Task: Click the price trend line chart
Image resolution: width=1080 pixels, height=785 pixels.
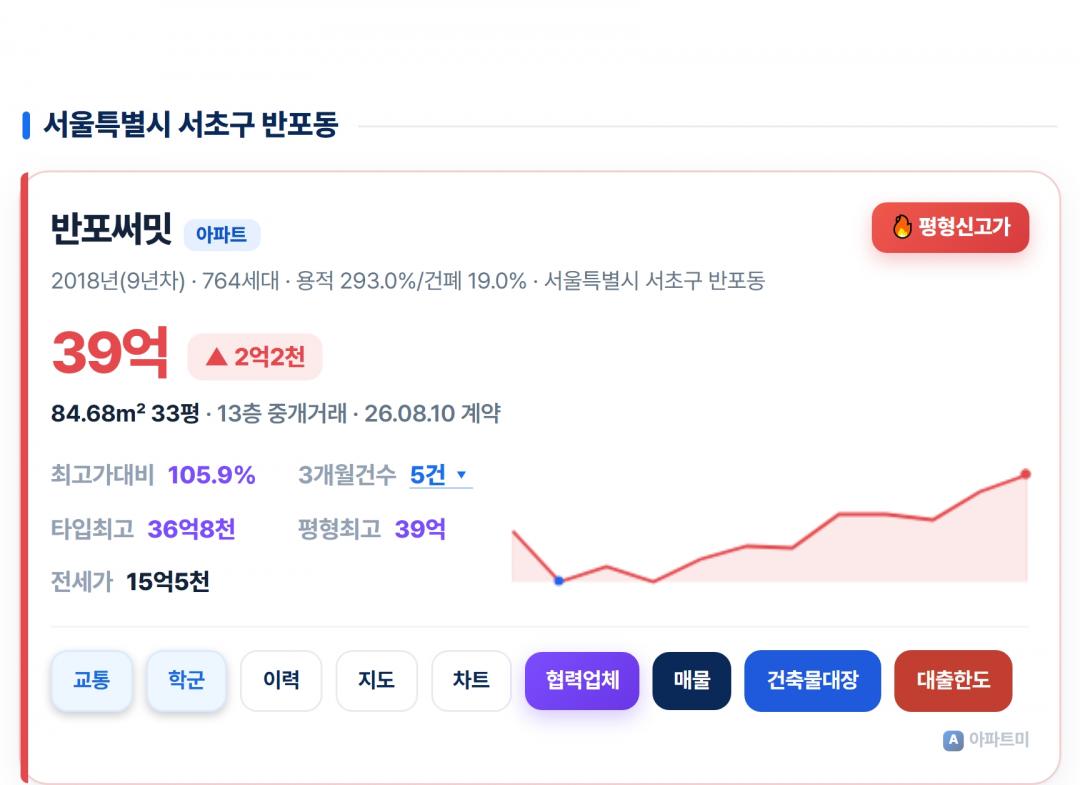Action: coord(770,527)
